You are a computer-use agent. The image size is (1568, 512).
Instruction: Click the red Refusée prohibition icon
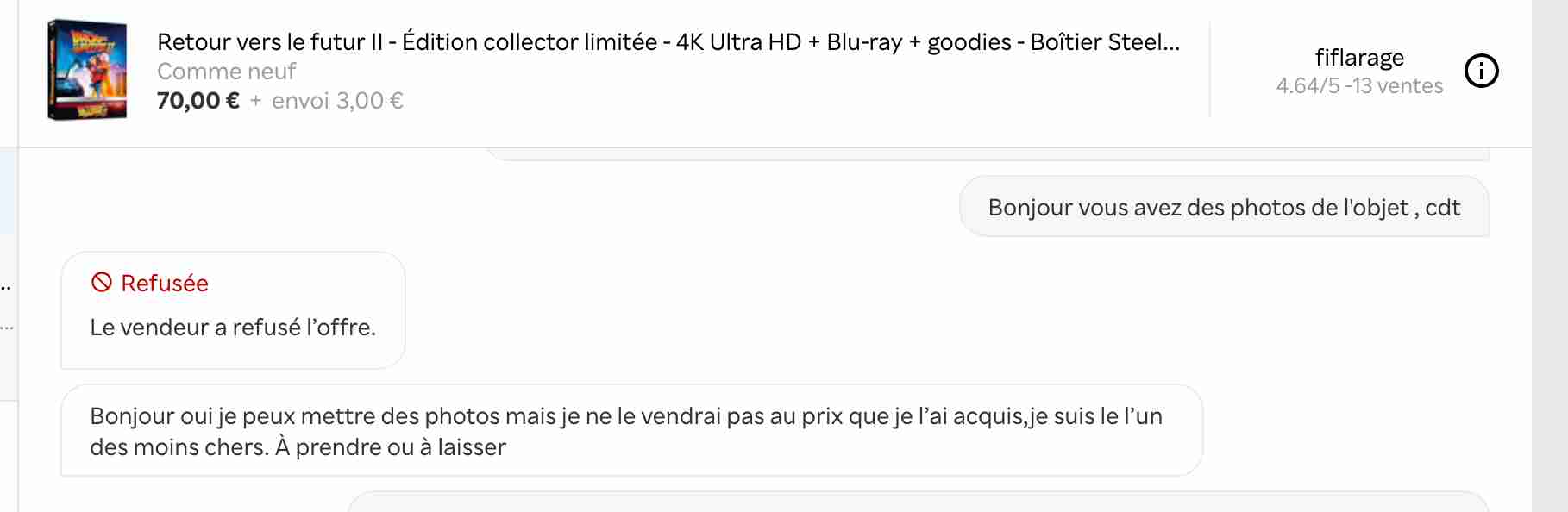tap(102, 283)
